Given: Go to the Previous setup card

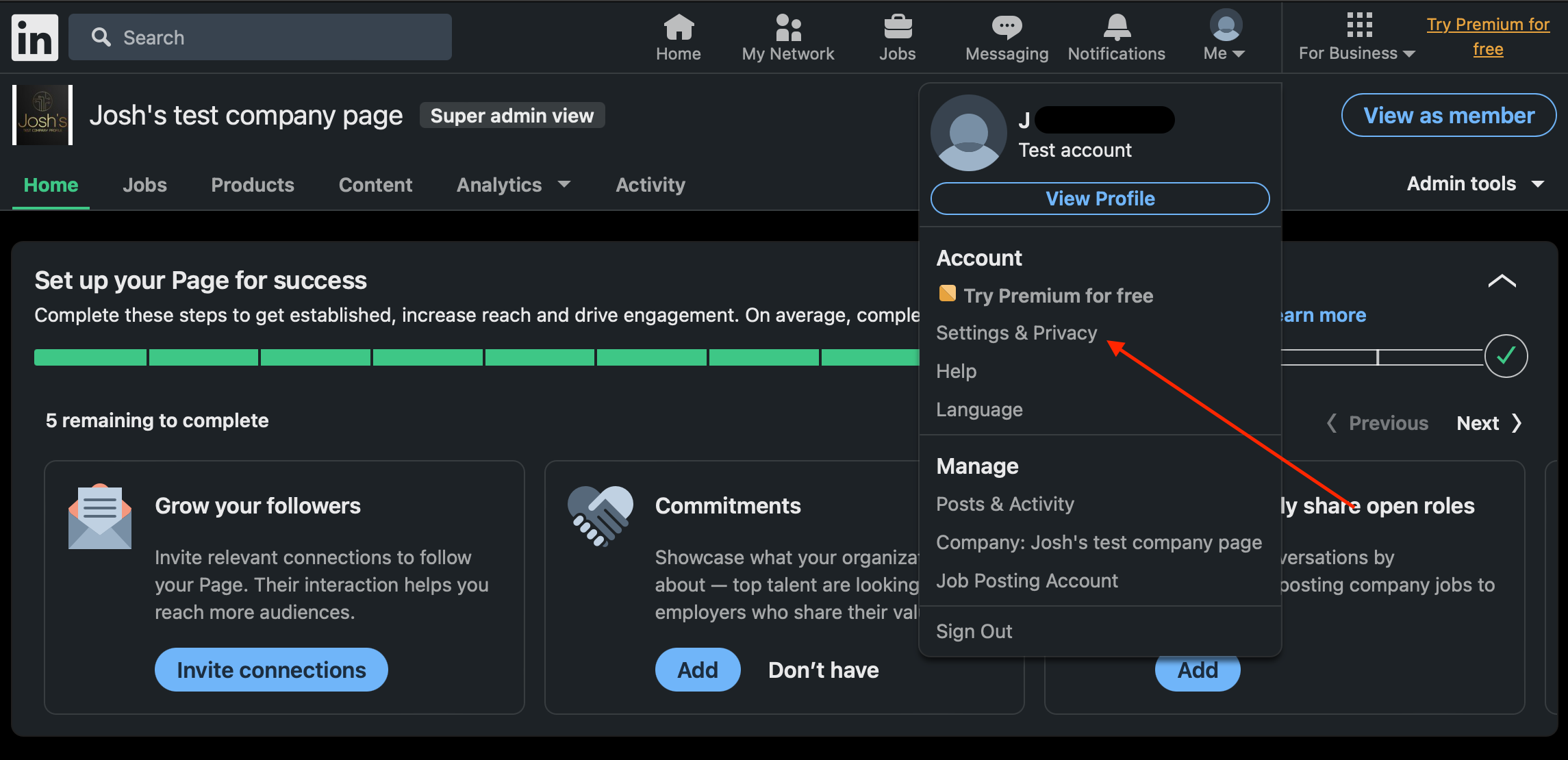Looking at the screenshot, I should pyautogui.click(x=1378, y=423).
